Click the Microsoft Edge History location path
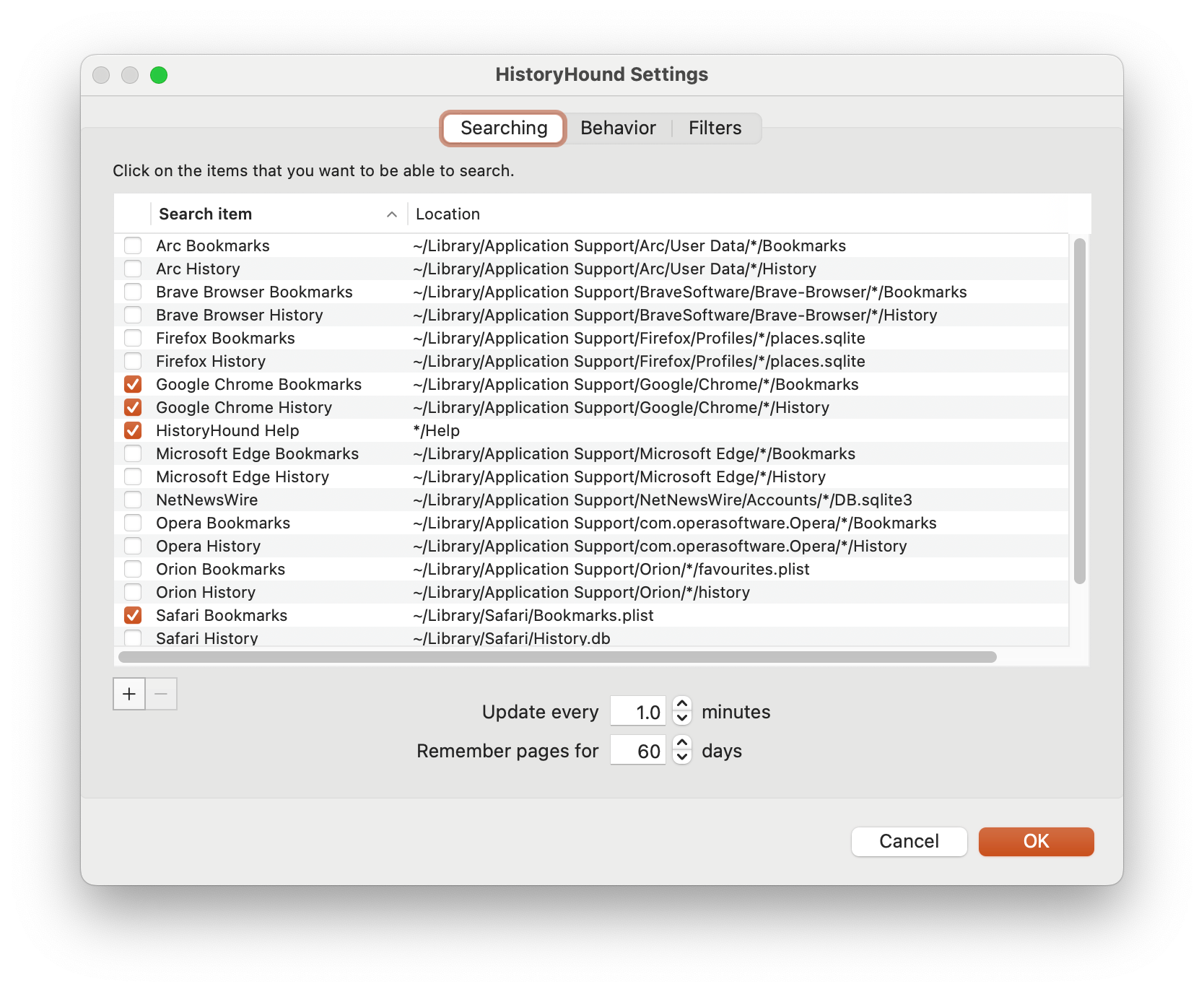This screenshot has width=1204, height=992. pyautogui.click(x=619, y=477)
